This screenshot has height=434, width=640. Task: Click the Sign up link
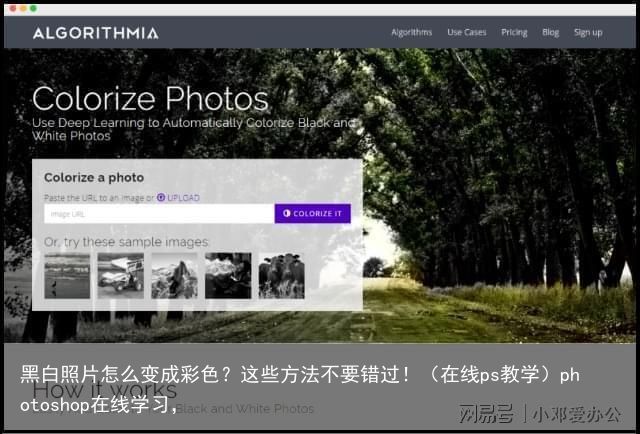click(x=588, y=32)
